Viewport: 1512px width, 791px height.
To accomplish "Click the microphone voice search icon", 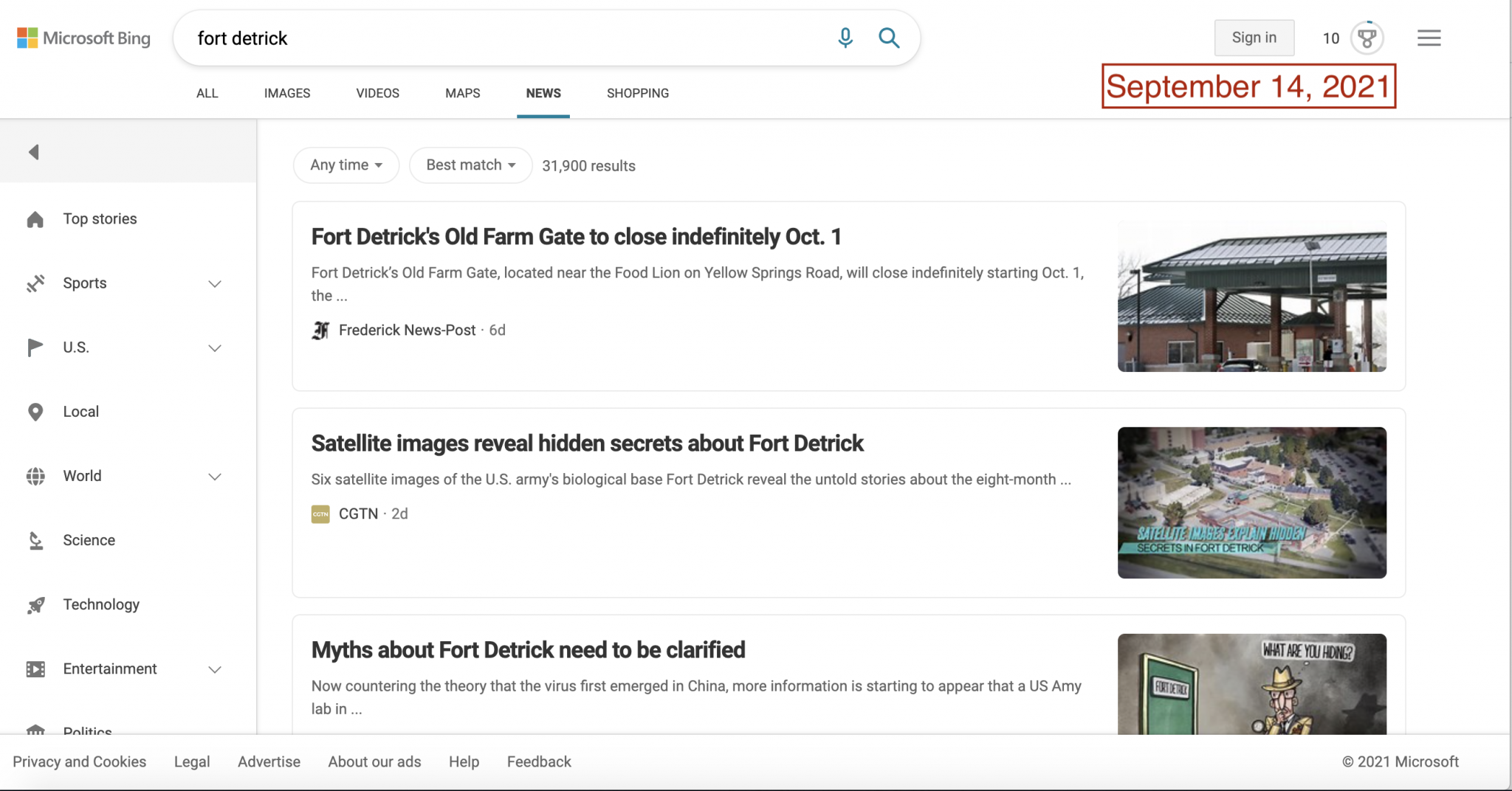I will [845, 38].
